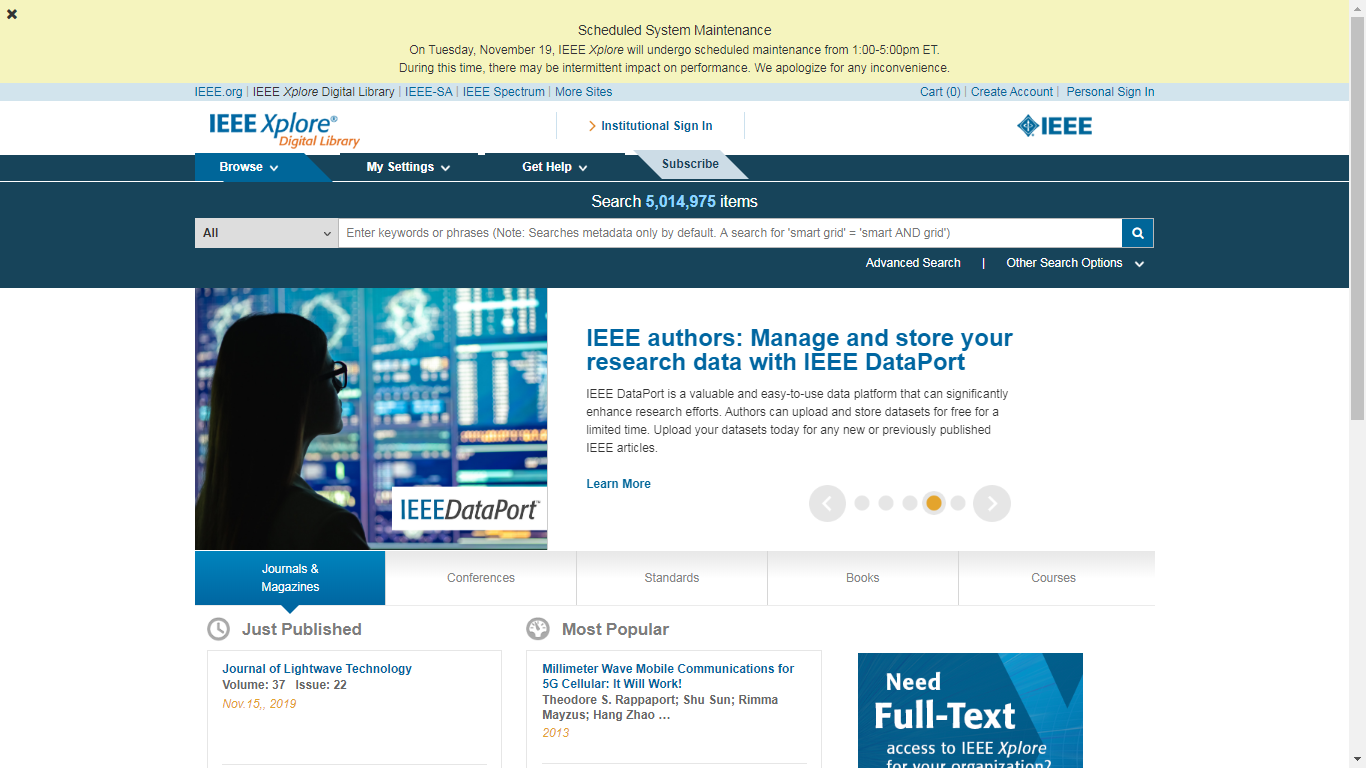View Cart (0) link

[x=940, y=92]
